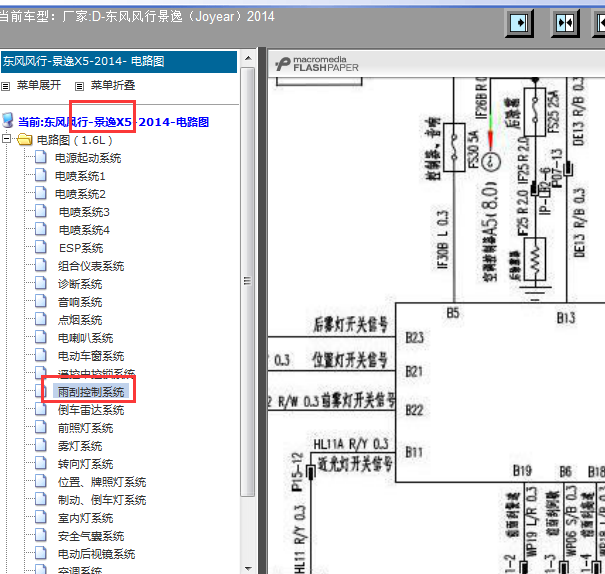Viewport: 605px width, 574px height.
Task: Click the B5 pin label in diagram
Action: pyautogui.click(x=453, y=313)
